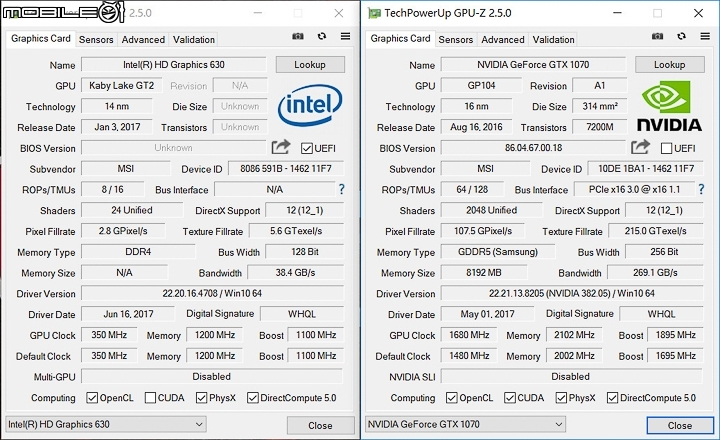Click the Intel logo
Viewport: 720px width, 440px height.
click(310, 105)
